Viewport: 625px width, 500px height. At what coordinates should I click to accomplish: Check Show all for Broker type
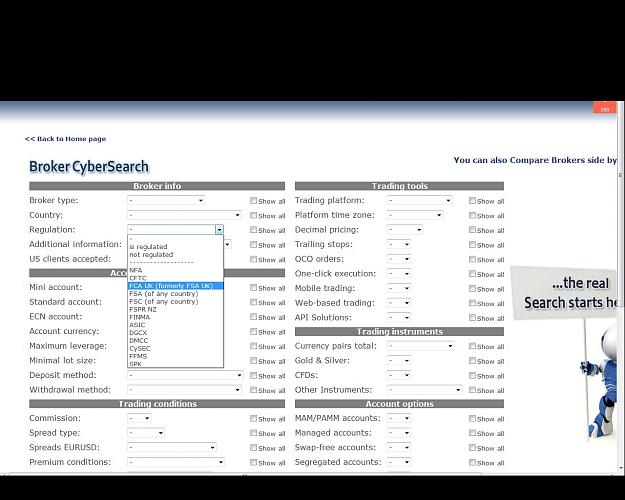click(253, 201)
